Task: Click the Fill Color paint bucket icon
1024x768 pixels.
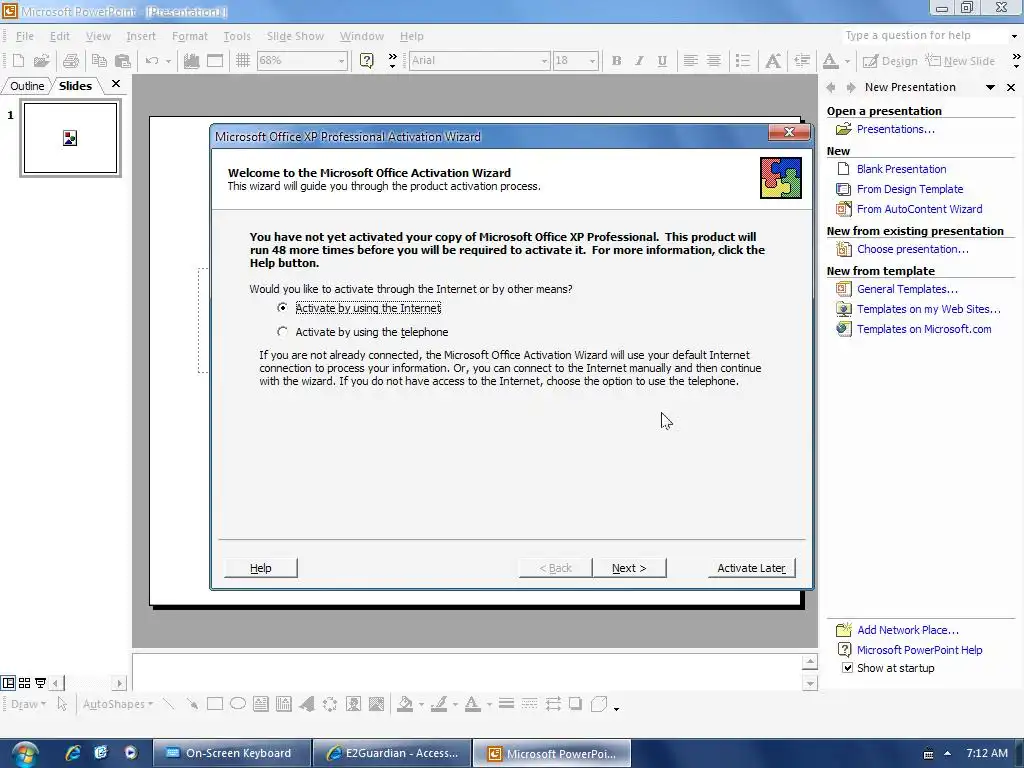Action: (405, 703)
